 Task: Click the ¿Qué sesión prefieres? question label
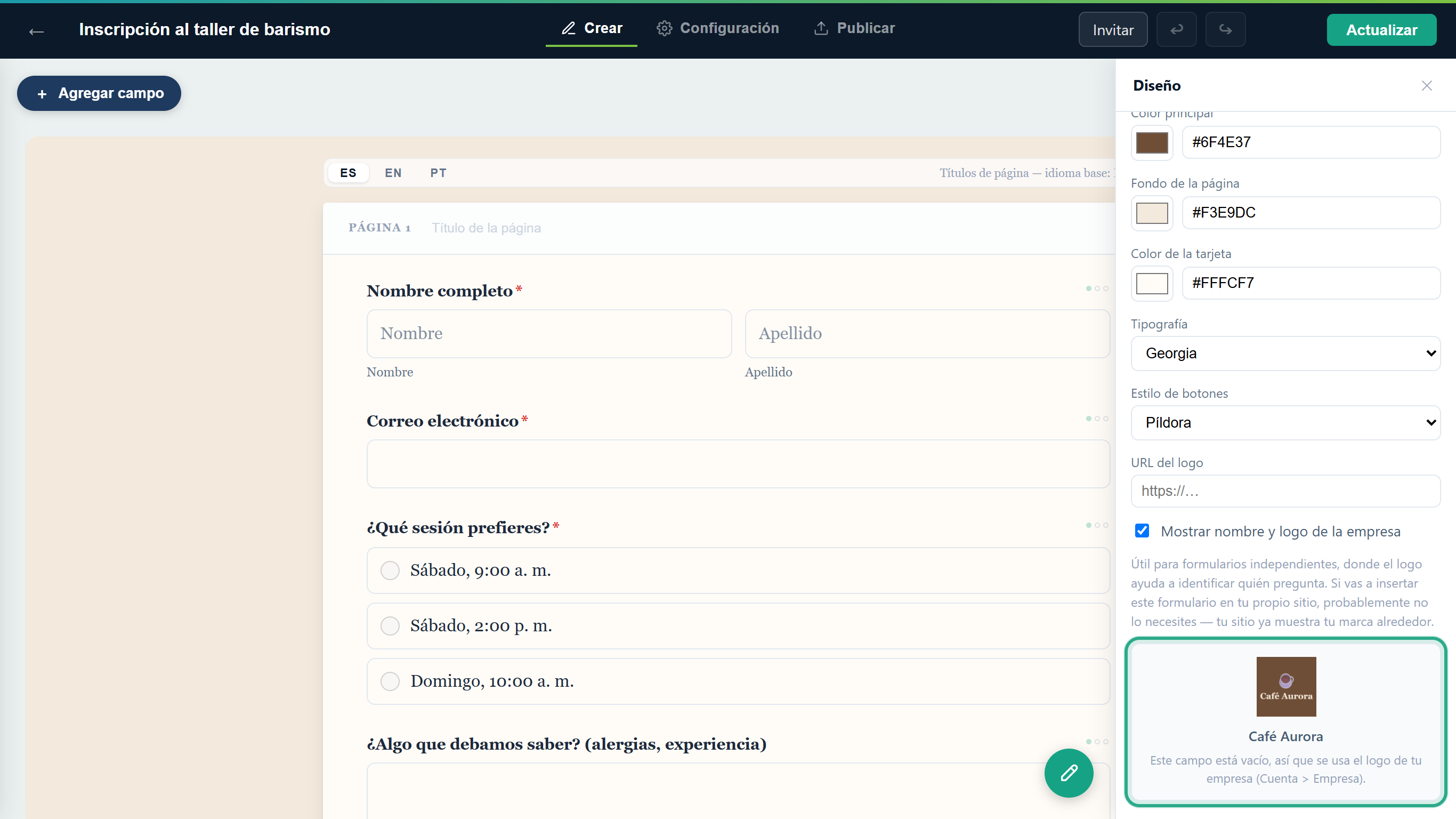(458, 527)
